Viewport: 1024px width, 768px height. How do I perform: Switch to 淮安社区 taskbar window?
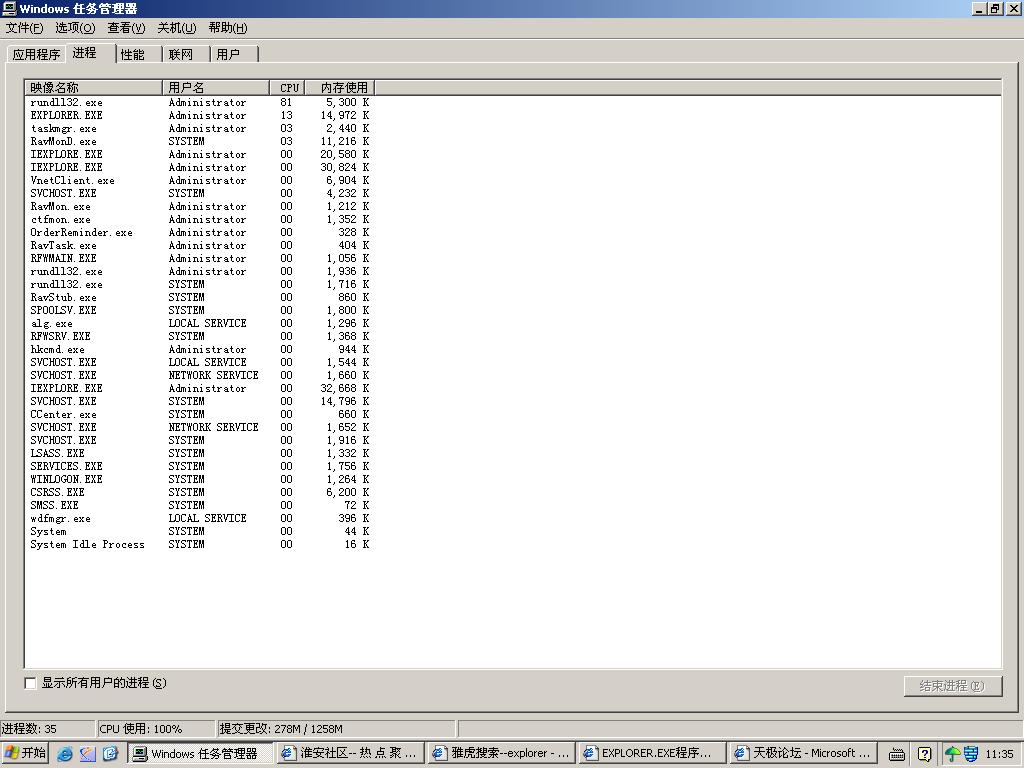pos(351,753)
